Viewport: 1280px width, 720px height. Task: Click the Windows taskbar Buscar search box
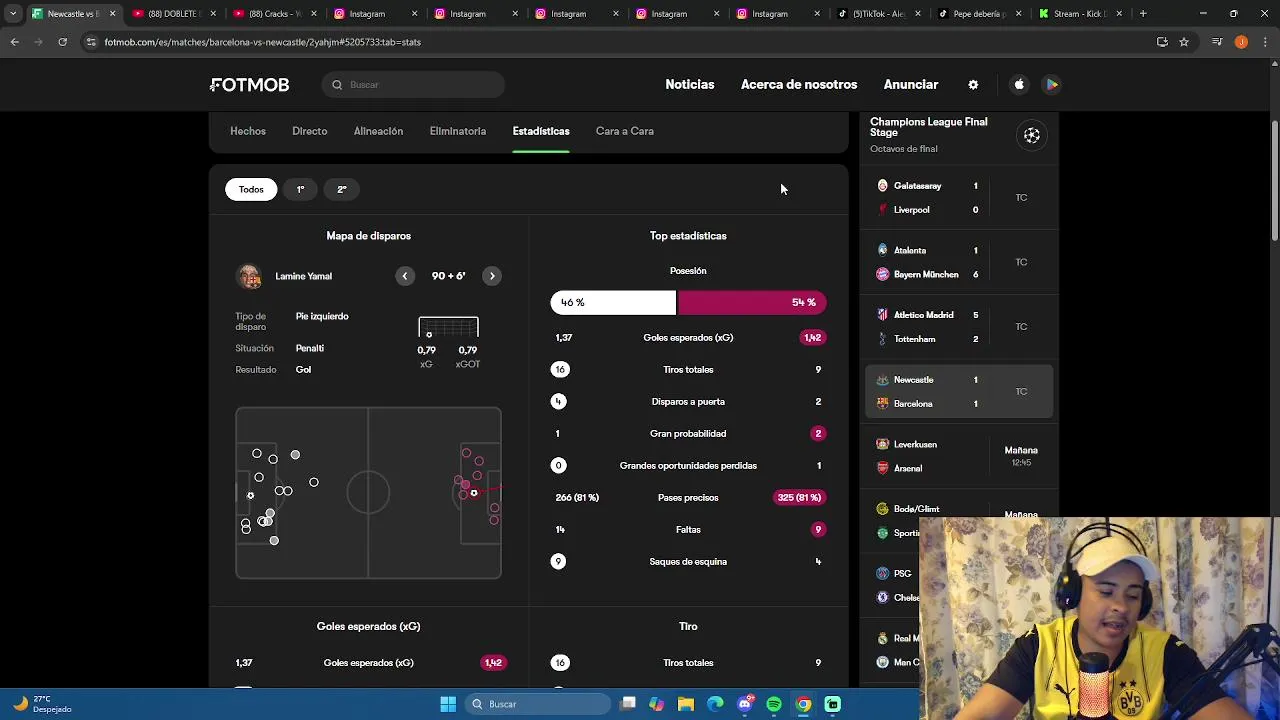click(538, 704)
